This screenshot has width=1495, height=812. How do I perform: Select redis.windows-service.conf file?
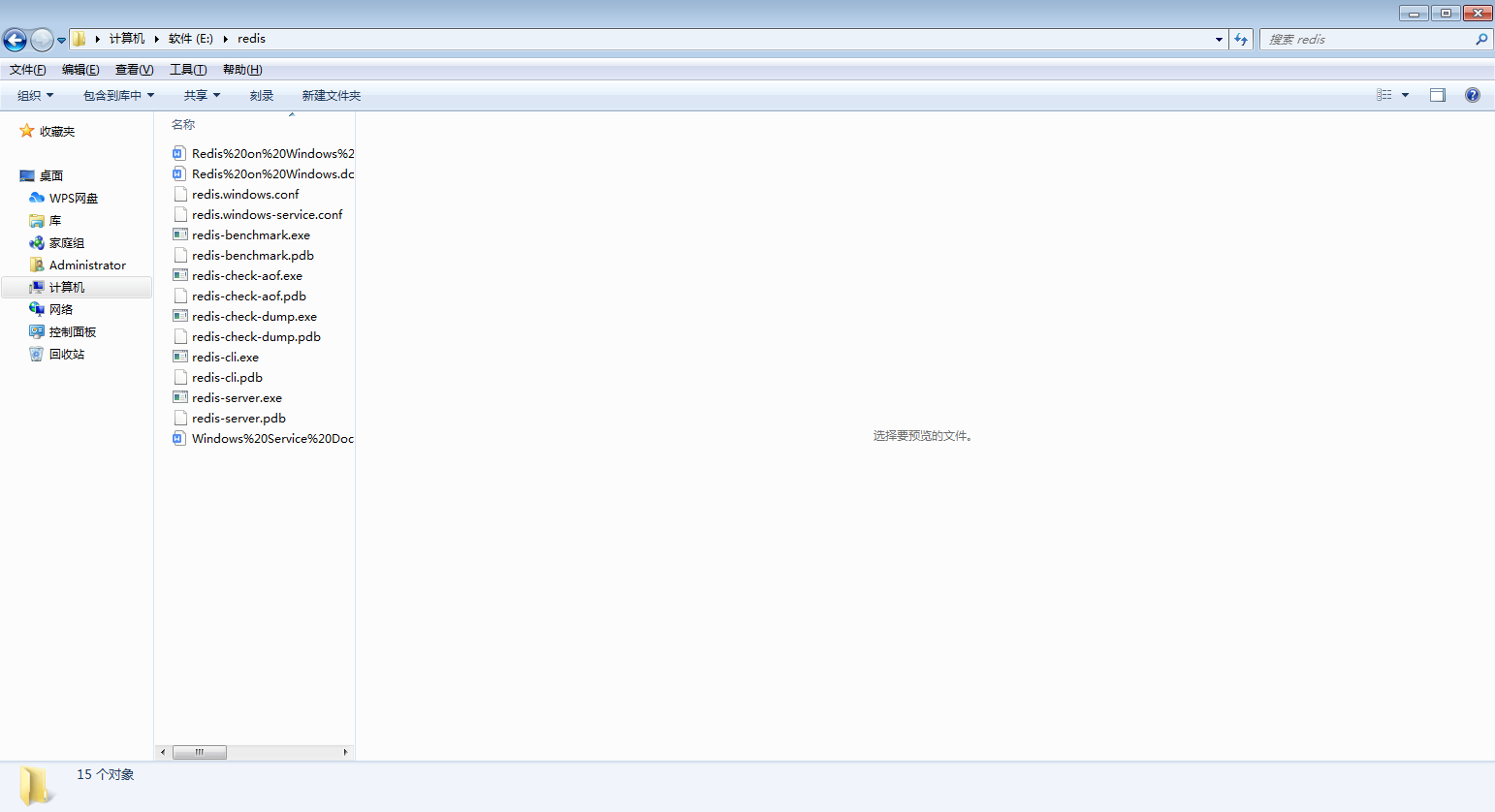(x=258, y=214)
